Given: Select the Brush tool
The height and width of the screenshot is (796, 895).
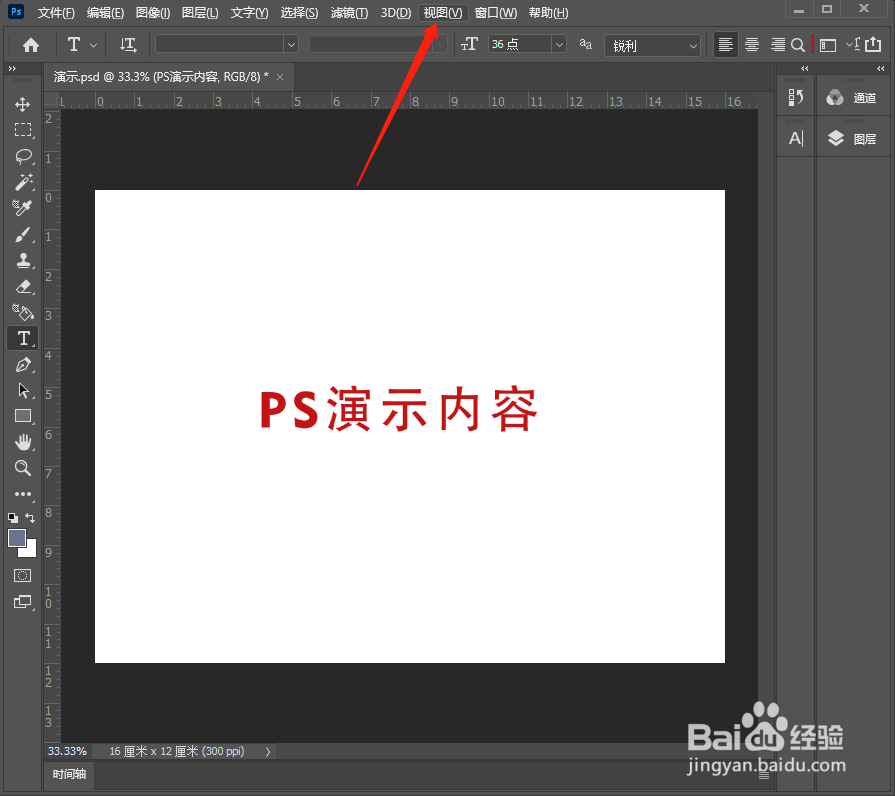Looking at the screenshot, I should pos(23,235).
